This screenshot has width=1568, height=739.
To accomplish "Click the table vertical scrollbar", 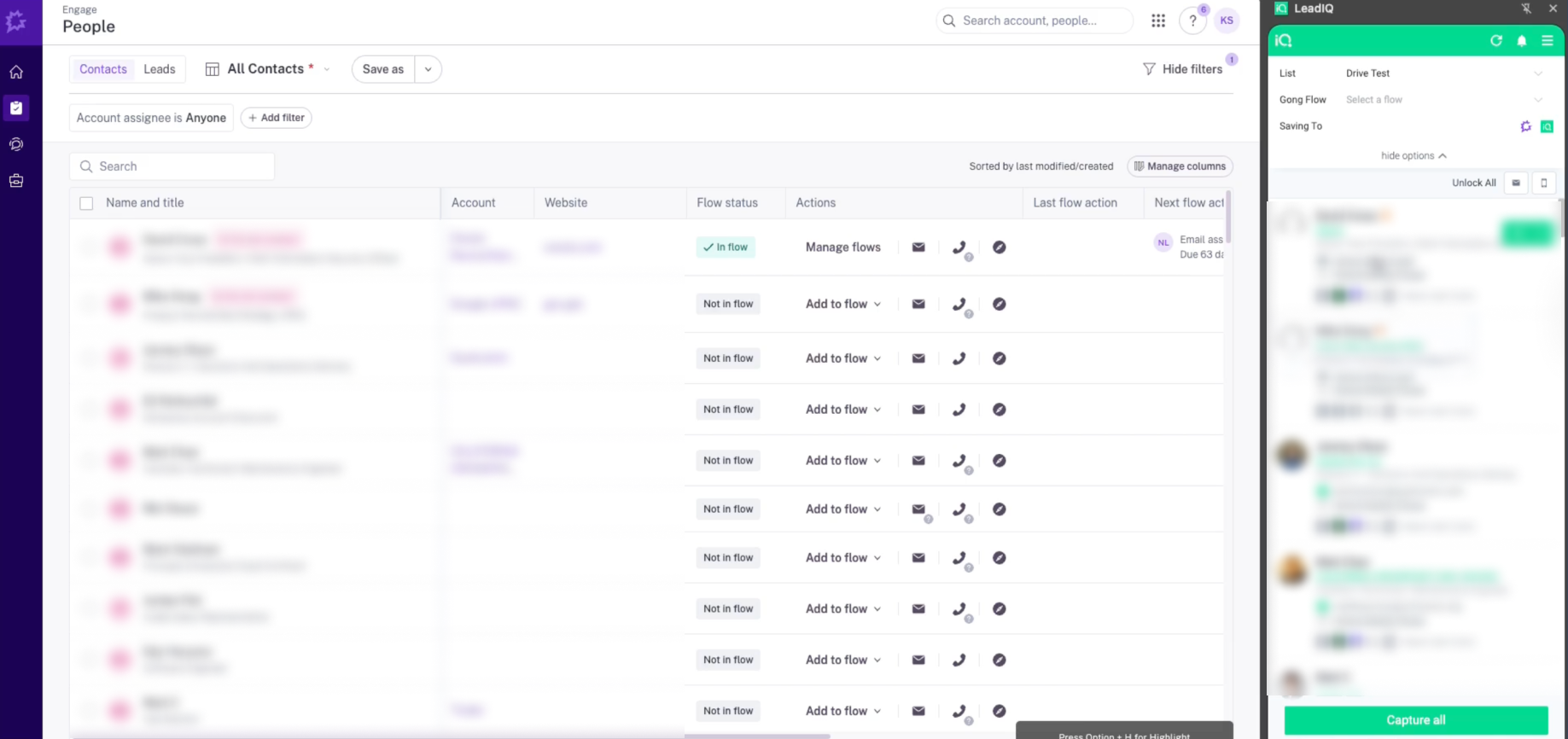I will click(1228, 217).
